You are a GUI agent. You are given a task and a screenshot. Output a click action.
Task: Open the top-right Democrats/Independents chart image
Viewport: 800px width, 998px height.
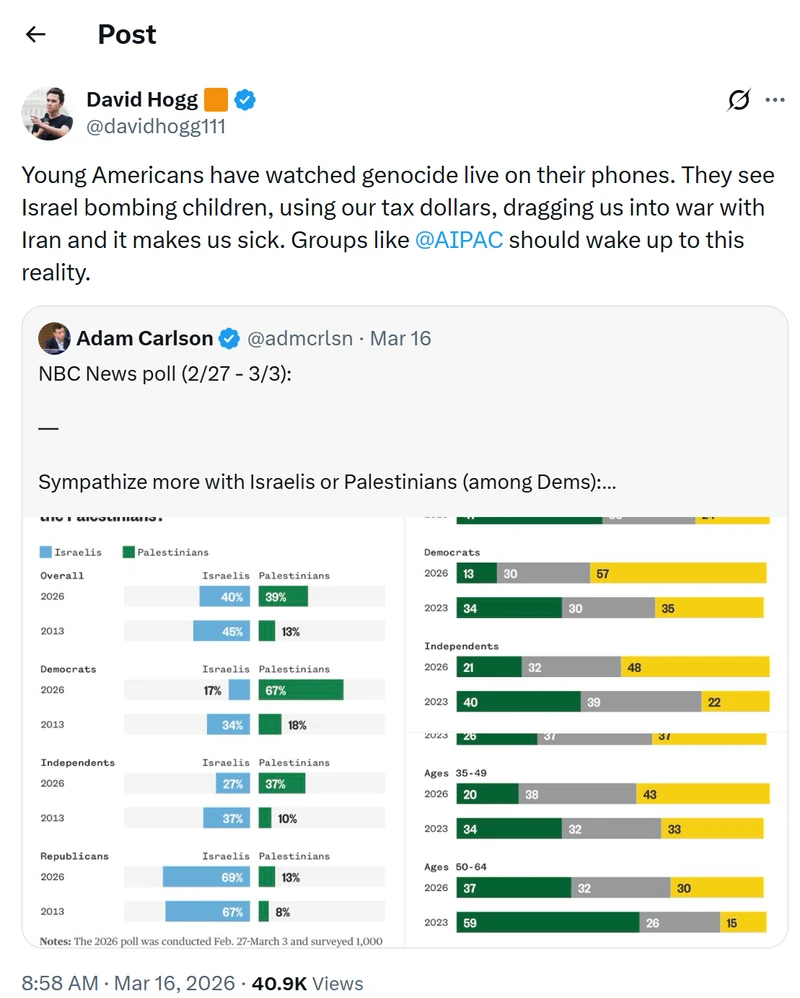596,624
